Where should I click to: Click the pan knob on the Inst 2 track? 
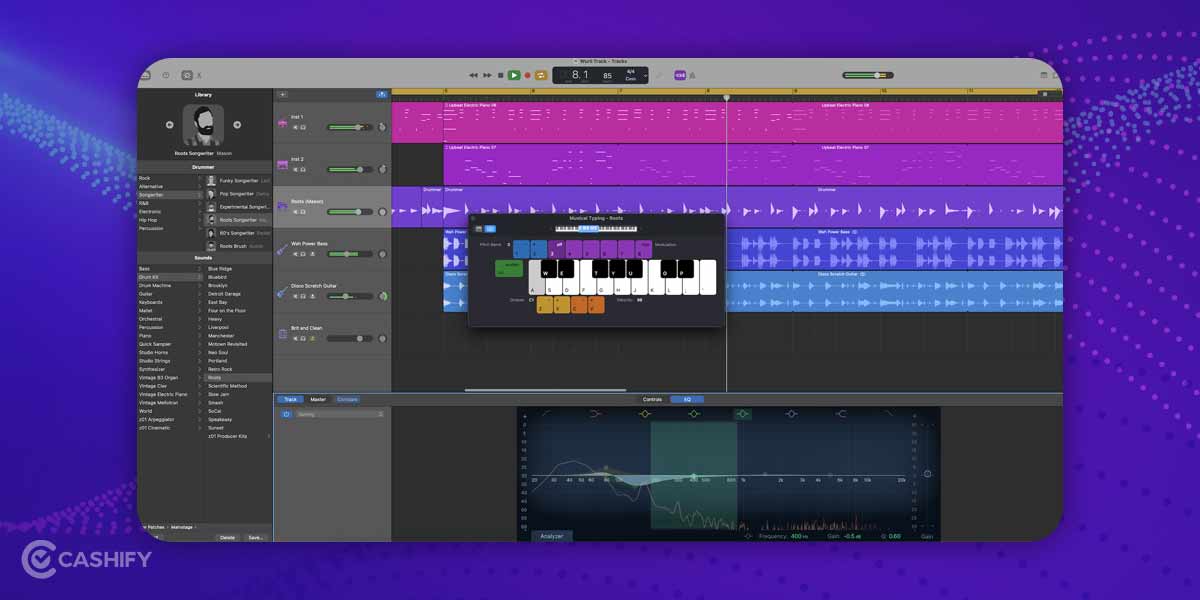(x=381, y=168)
